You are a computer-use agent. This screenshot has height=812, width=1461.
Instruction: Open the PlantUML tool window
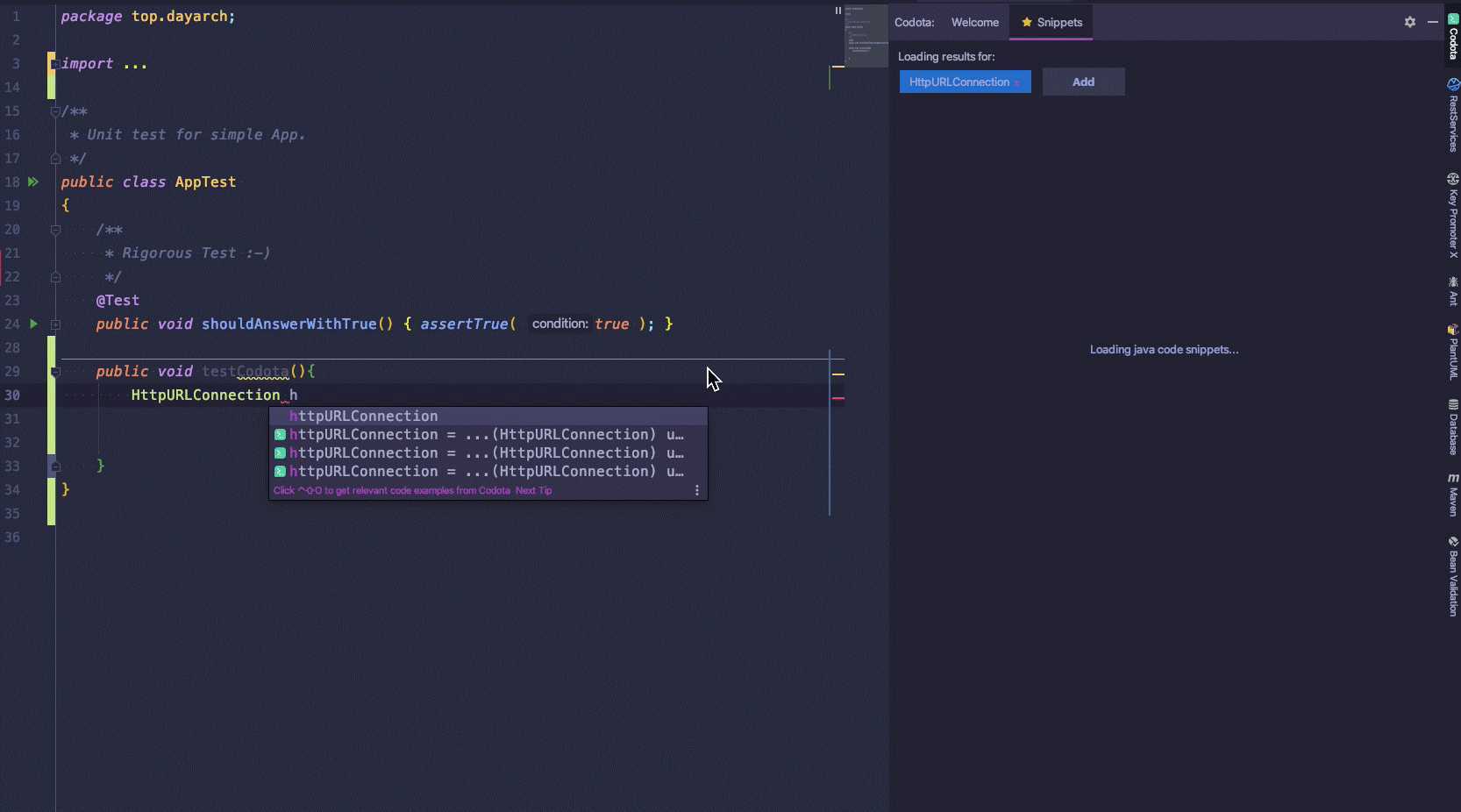(x=1452, y=352)
